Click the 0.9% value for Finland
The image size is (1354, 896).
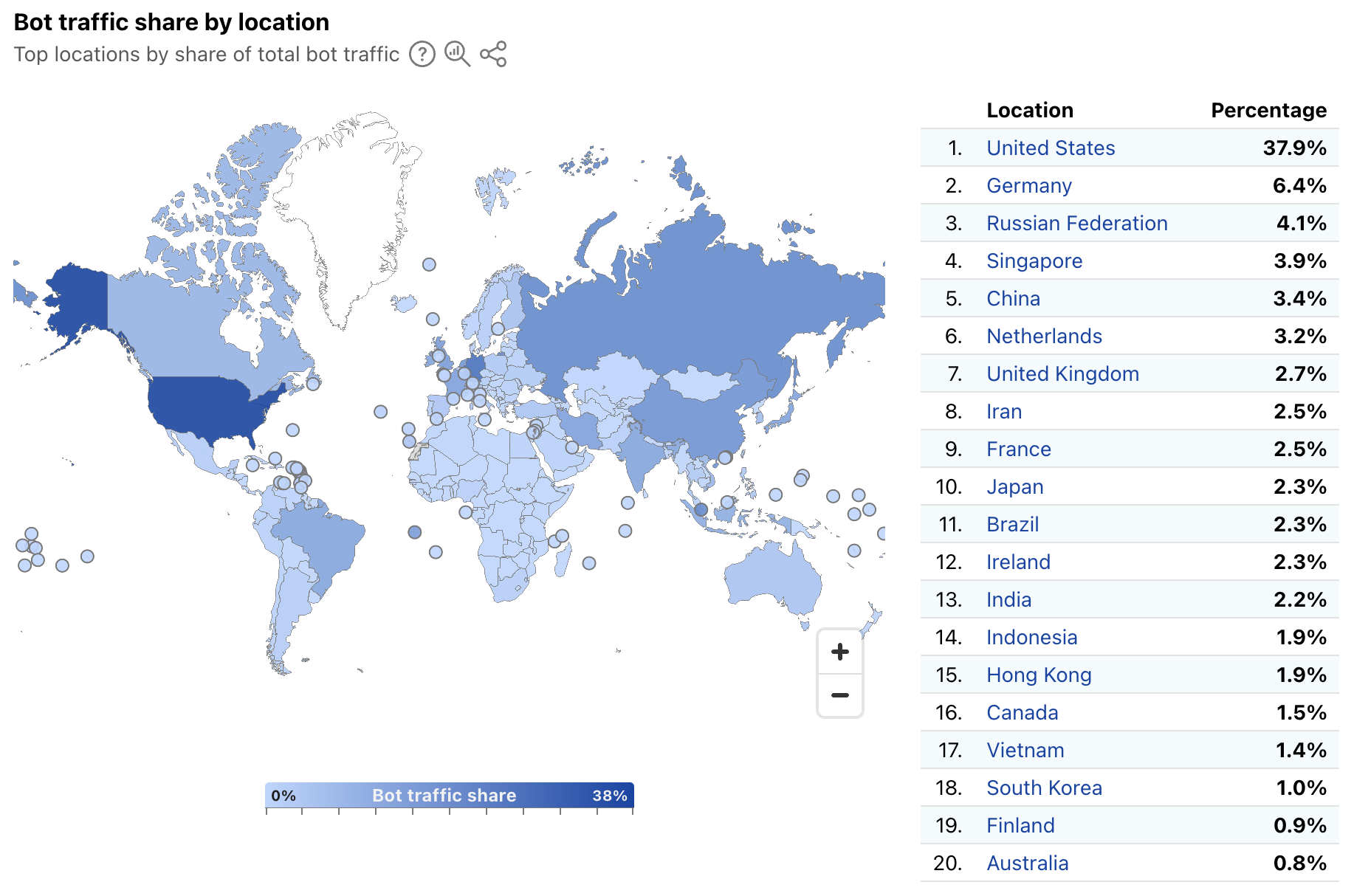[x=1300, y=826]
